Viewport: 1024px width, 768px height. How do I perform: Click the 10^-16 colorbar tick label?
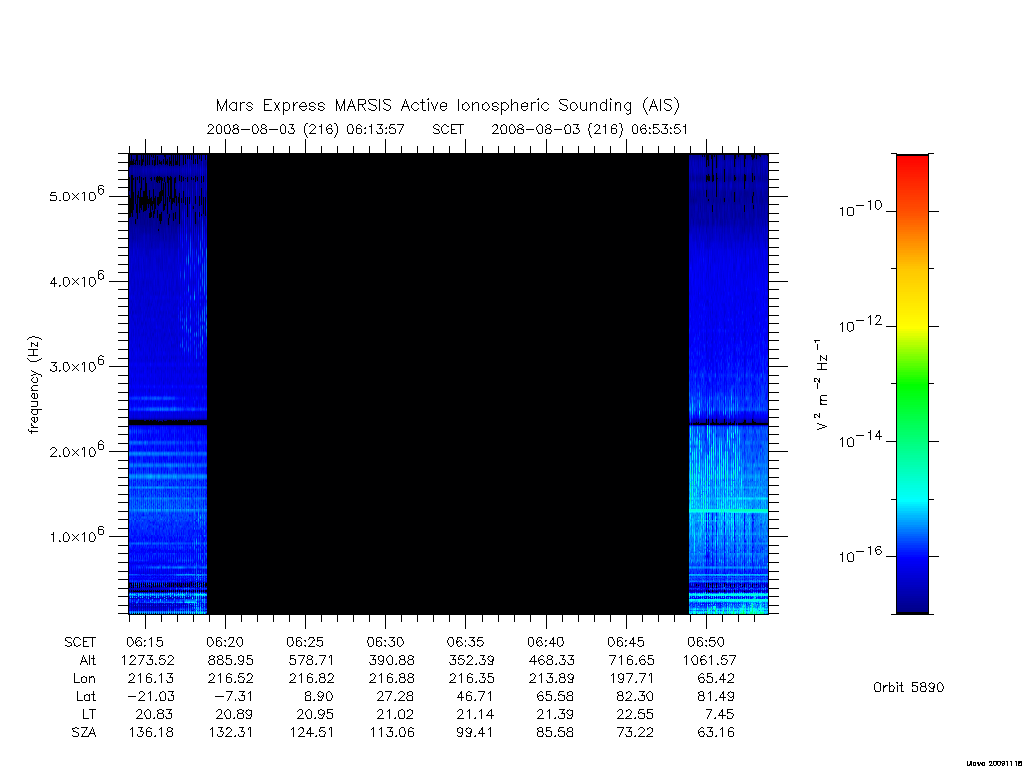click(x=860, y=555)
